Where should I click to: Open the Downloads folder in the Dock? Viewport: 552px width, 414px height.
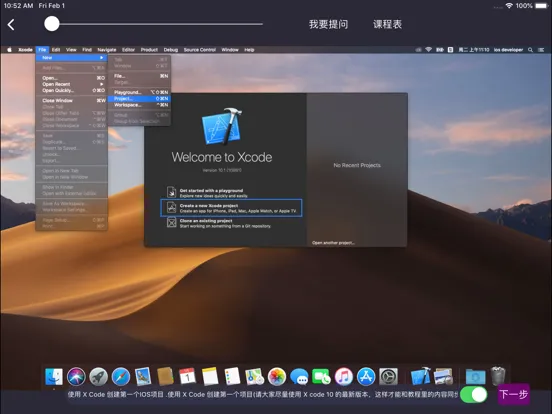pos(475,377)
